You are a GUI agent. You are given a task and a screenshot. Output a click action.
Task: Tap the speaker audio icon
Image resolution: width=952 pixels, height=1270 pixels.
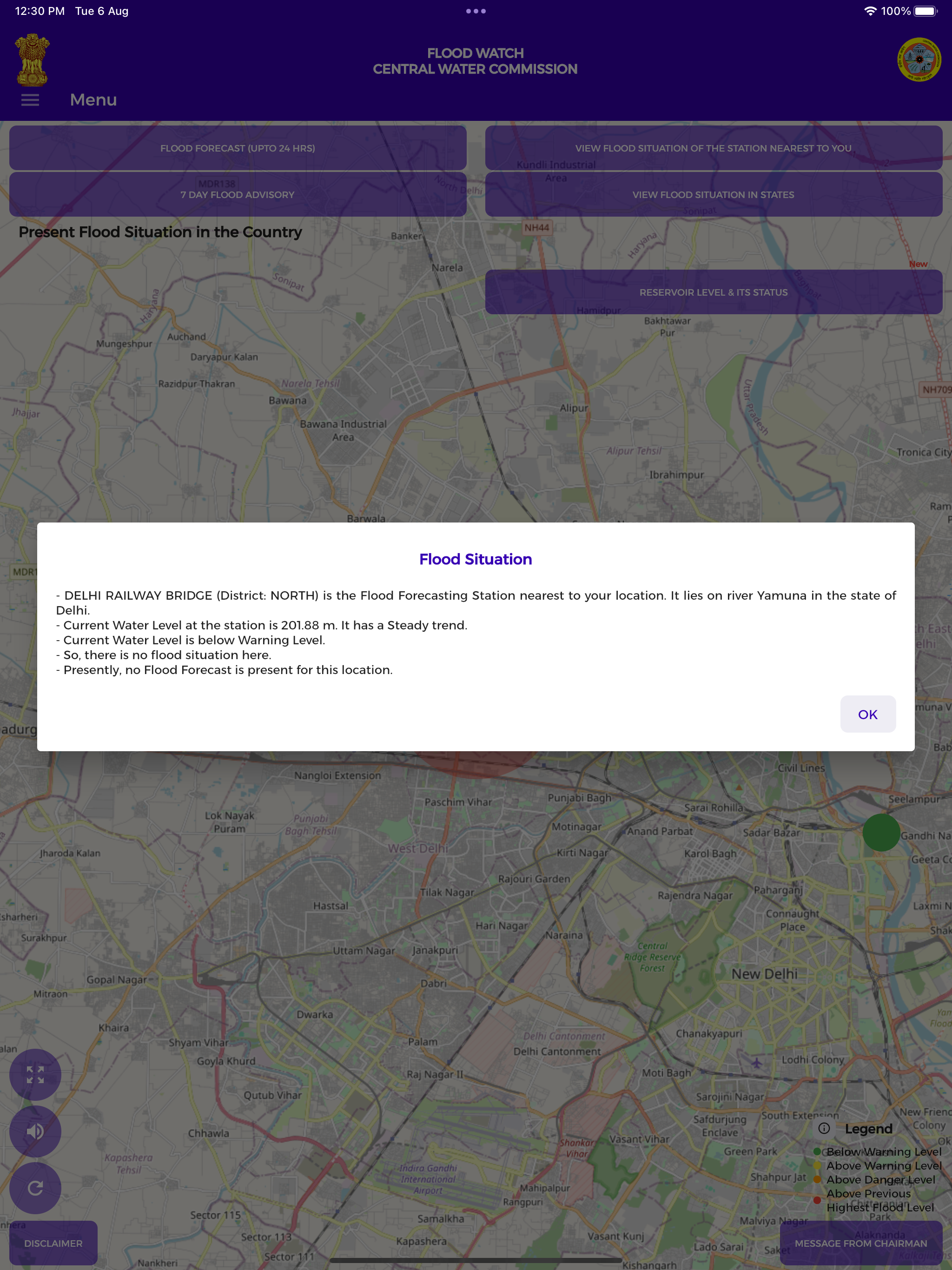point(35,1131)
